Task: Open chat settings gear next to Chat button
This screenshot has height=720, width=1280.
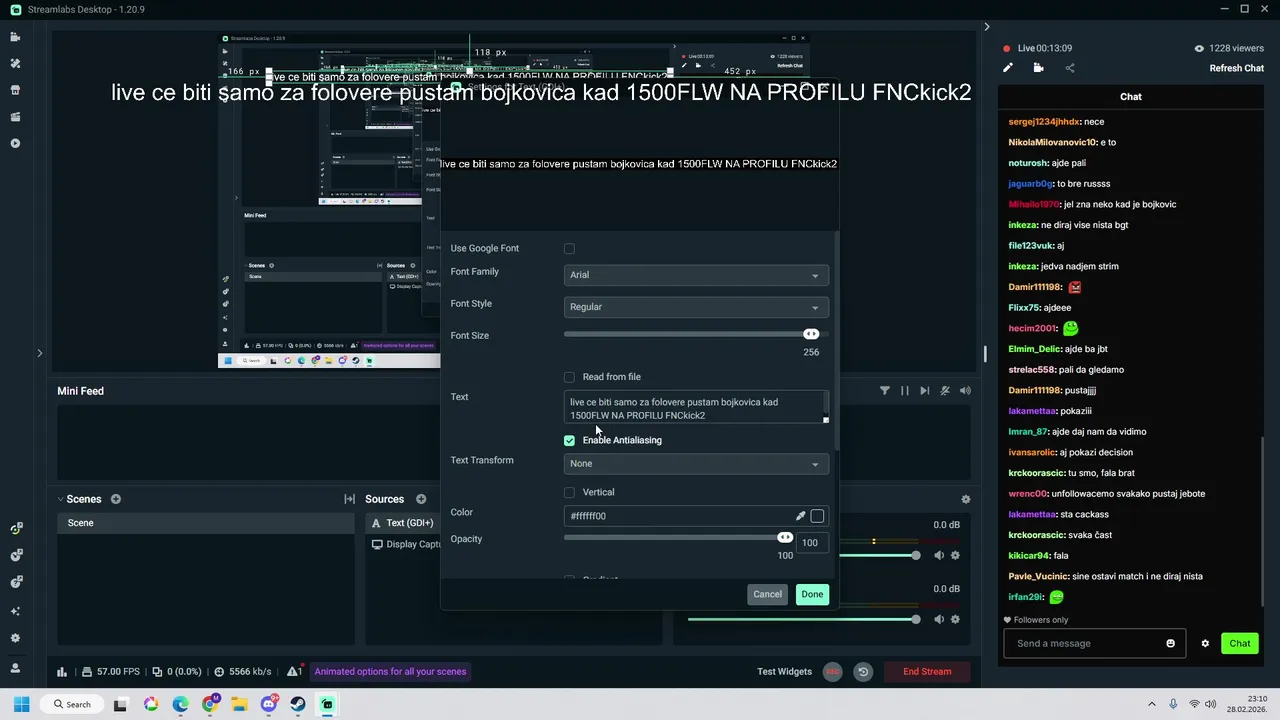Action: click(1205, 643)
